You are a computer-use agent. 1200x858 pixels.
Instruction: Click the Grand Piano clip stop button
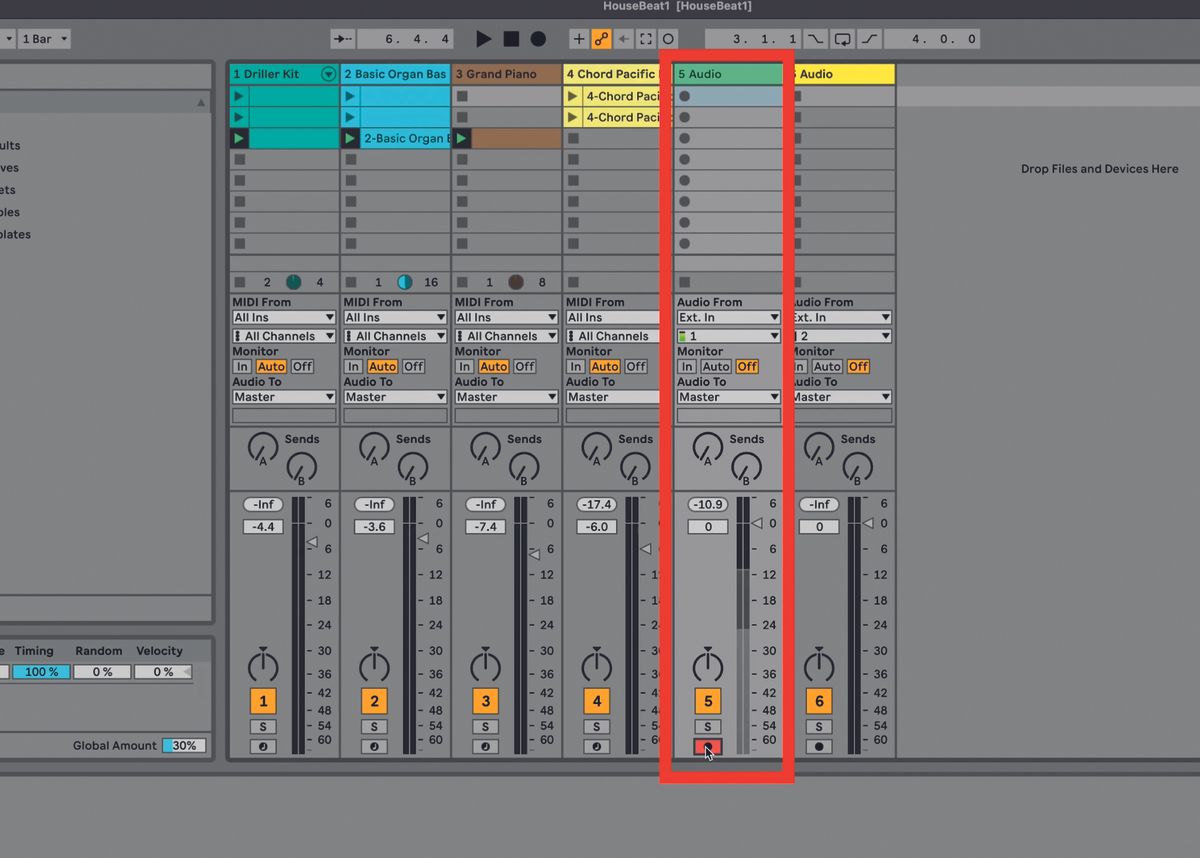pyautogui.click(x=461, y=283)
